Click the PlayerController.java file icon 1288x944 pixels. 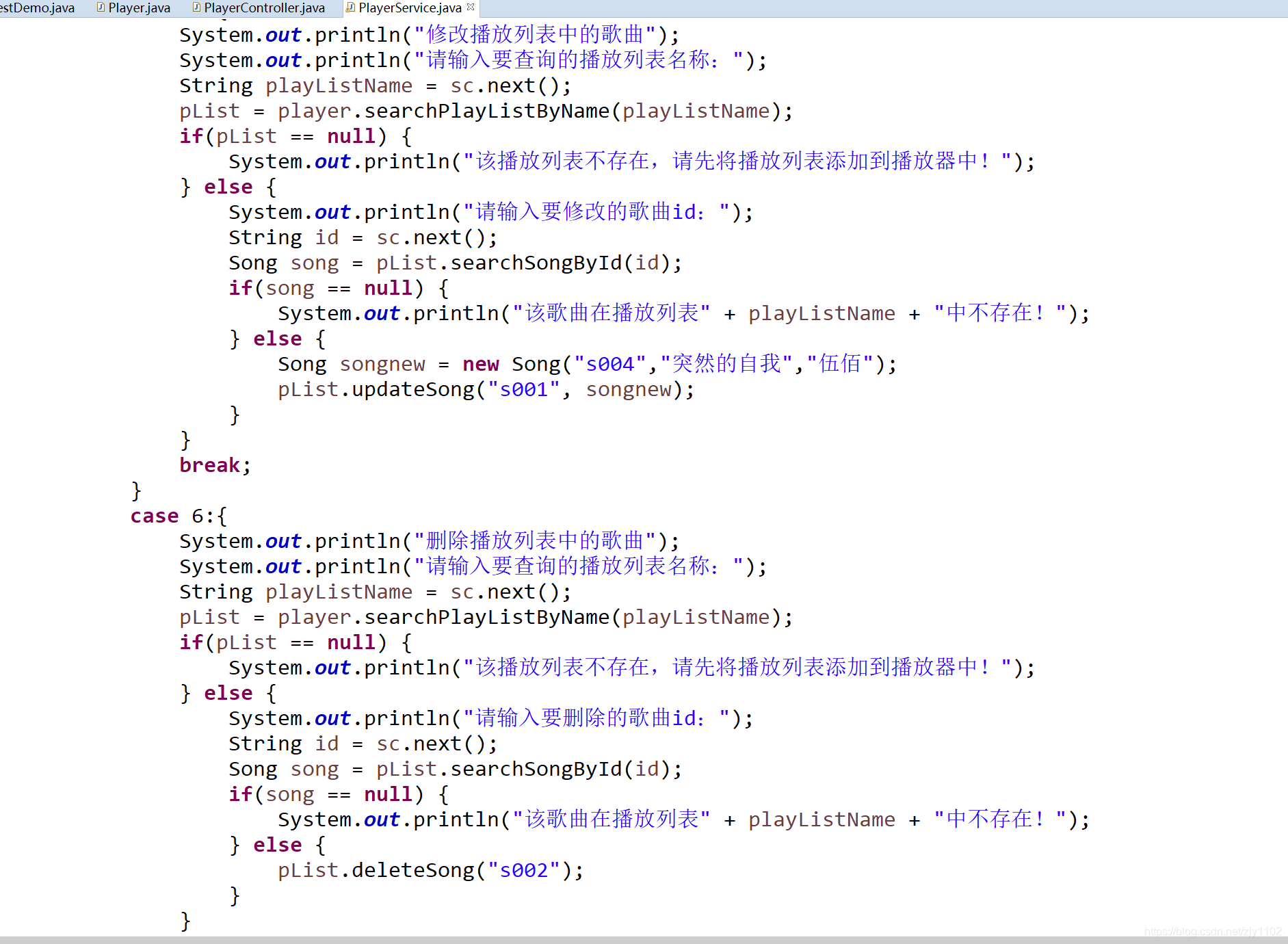pyautogui.click(x=196, y=8)
